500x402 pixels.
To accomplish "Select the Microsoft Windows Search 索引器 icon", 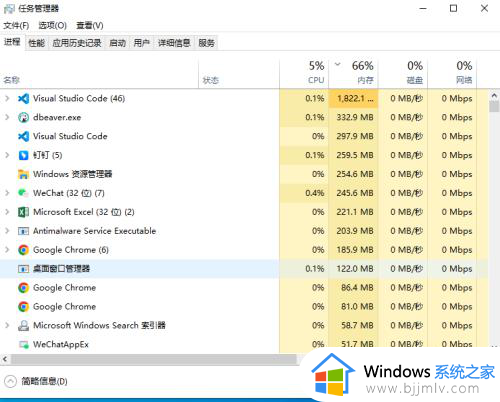I will [23, 325].
